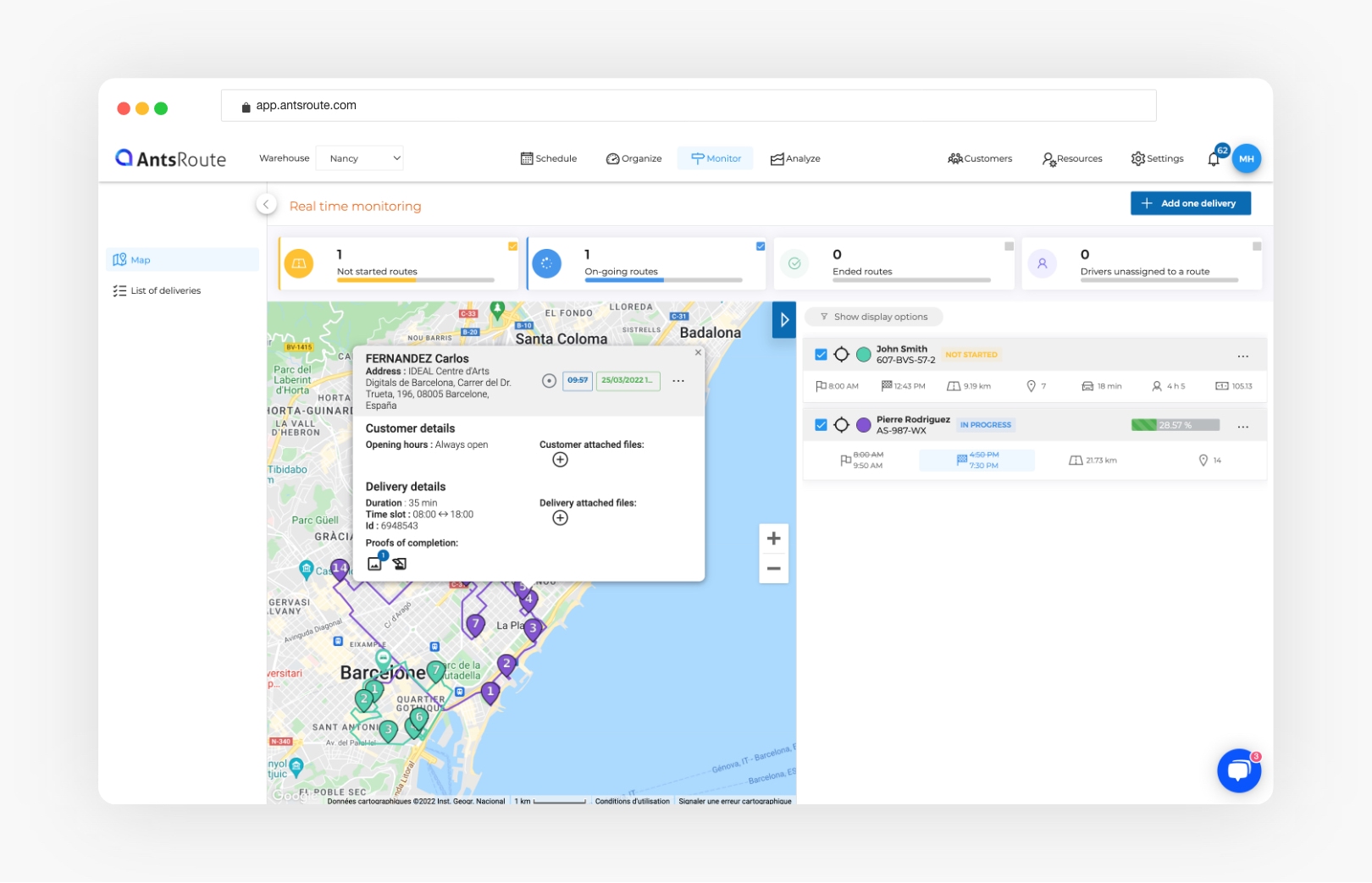Screen dimensions: 1372x883
Task: Uncheck John Smith route checkbox
Action: (821, 355)
